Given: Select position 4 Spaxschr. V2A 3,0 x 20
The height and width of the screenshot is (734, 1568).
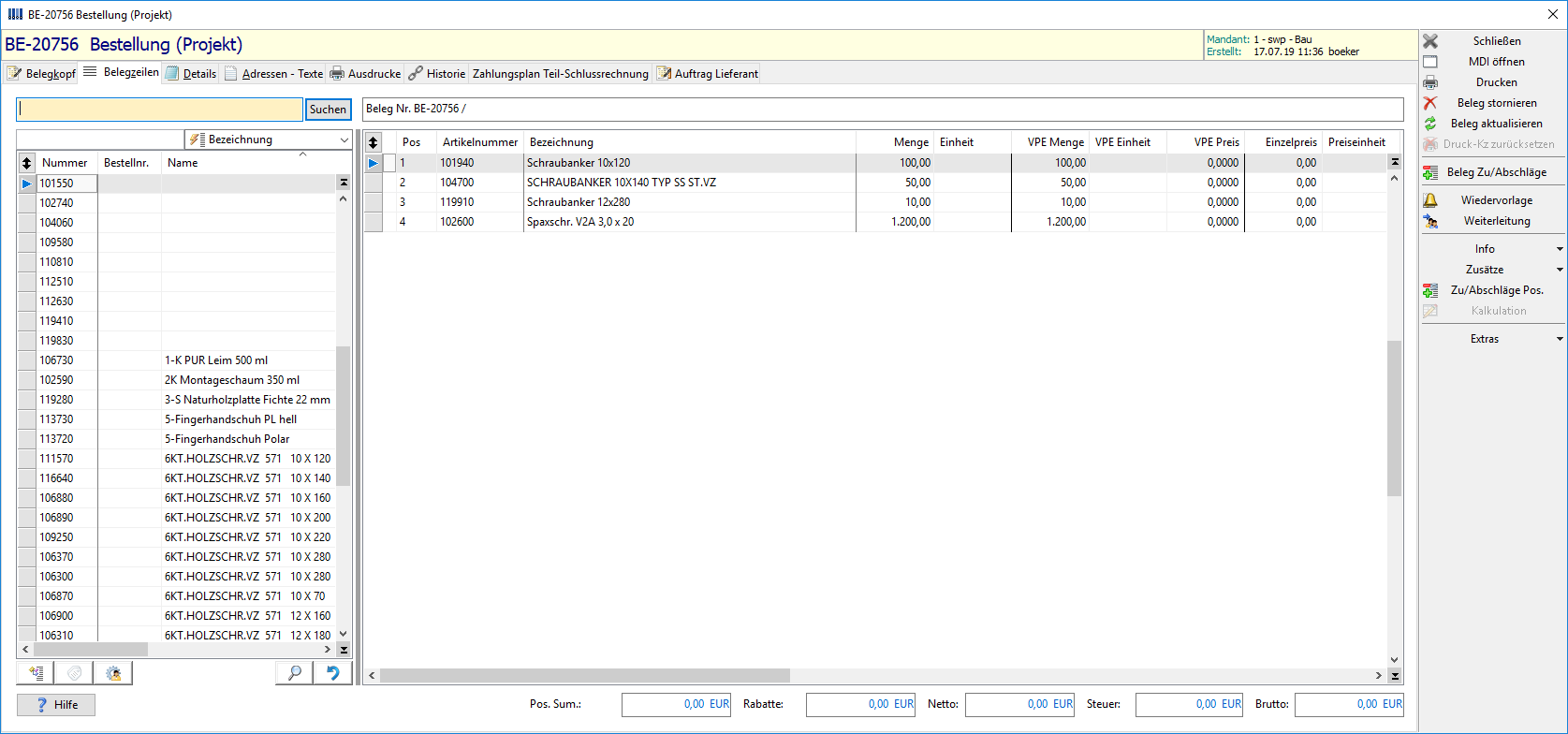Looking at the screenshot, I should coord(875,222).
